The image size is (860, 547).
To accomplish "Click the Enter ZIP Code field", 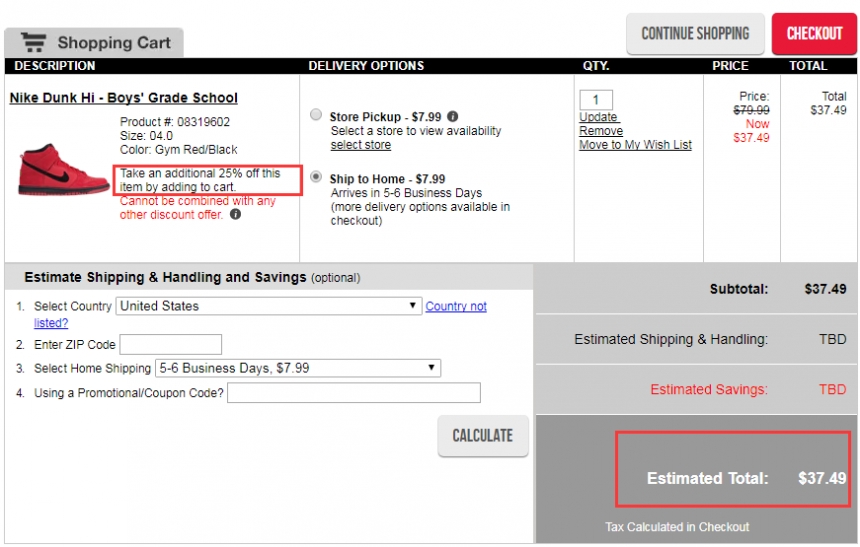I will (171, 345).
